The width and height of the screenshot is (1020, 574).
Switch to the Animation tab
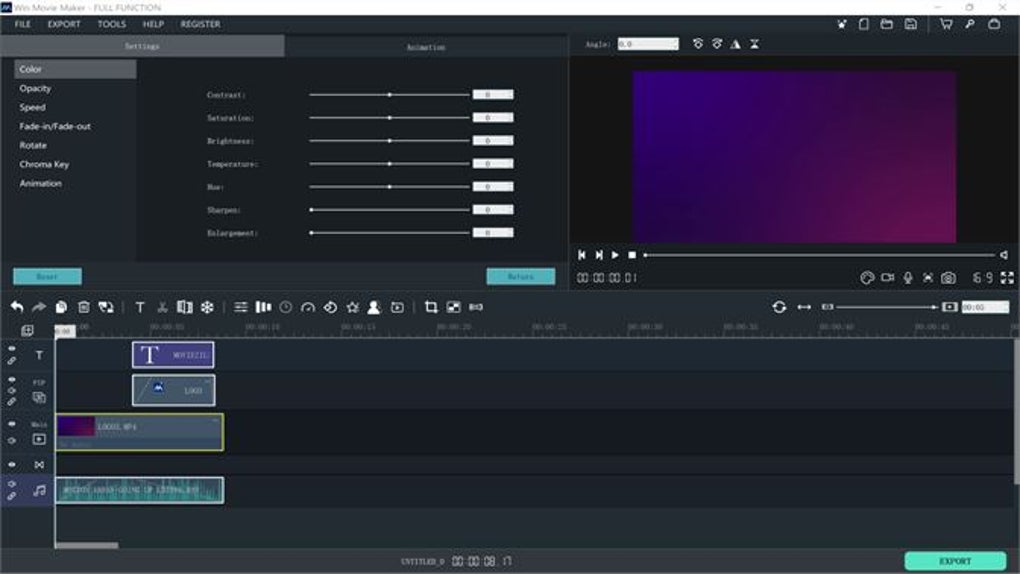coord(426,47)
